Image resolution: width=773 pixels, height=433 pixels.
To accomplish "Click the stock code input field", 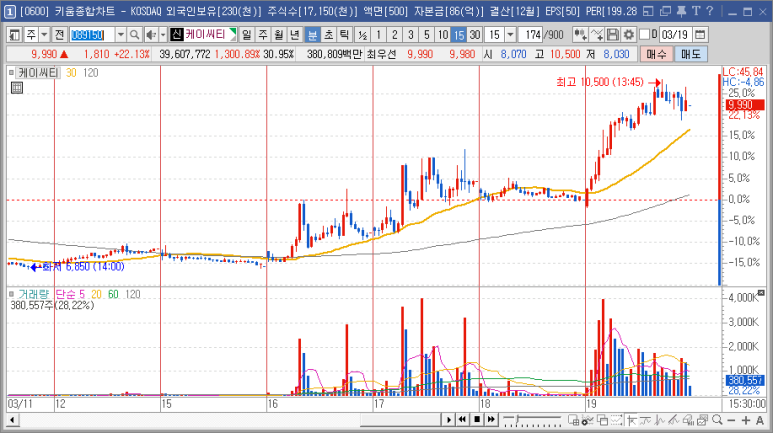I will (92, 35).
